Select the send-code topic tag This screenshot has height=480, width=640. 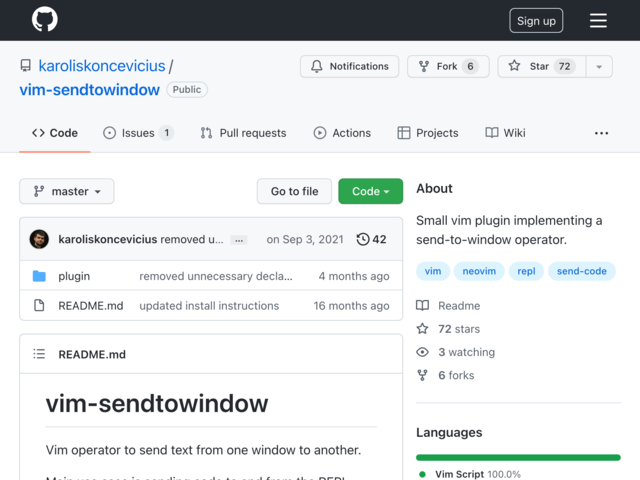tap(582, 271)
